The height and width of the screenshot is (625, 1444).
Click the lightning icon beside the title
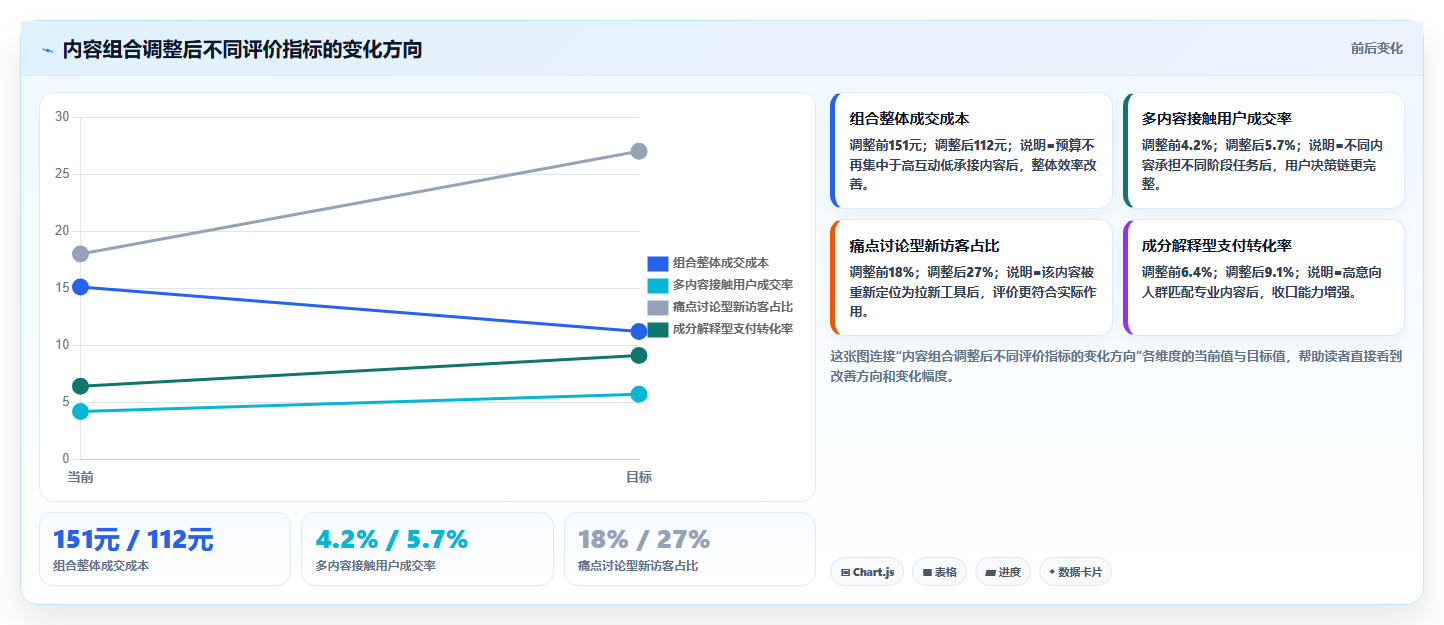coord(48,50)
